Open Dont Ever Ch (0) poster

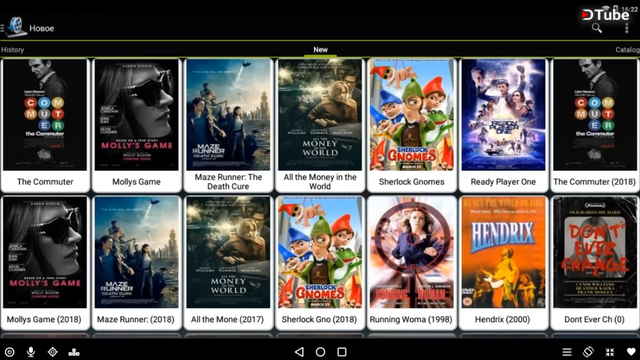[x=595, y=252]
